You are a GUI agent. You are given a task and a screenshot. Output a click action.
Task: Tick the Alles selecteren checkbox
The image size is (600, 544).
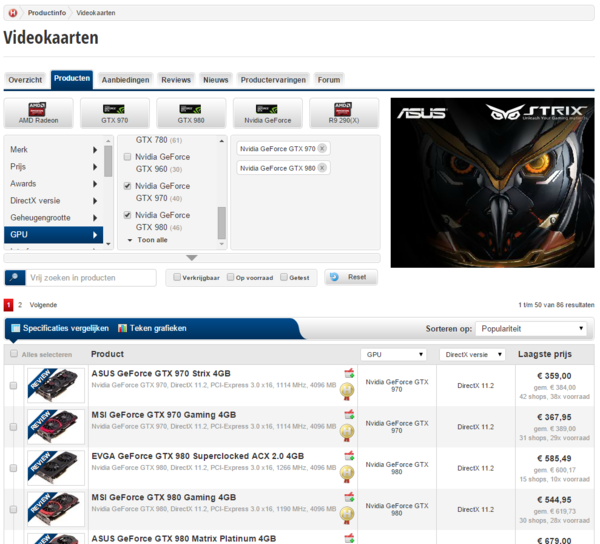pyautogui.click(x=14, y=353)
